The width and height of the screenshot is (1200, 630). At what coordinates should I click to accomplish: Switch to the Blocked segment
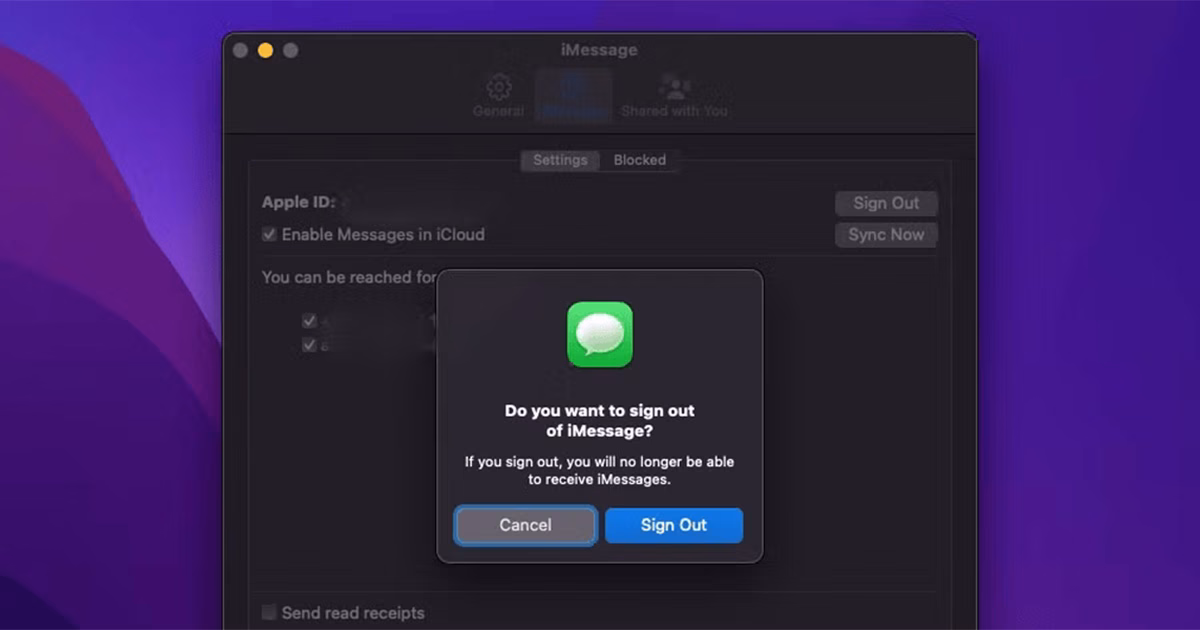(x=640, y=160)
